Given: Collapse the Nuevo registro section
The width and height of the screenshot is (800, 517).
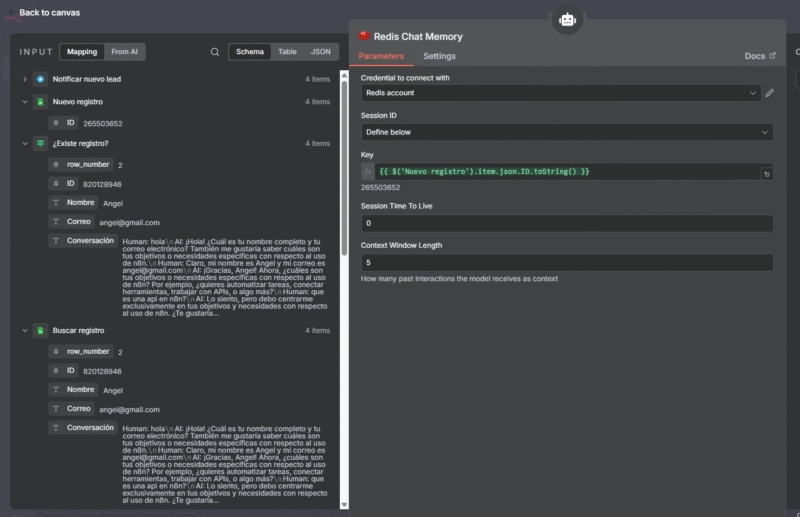Looking at the screenshot, I should pos(24,102).
